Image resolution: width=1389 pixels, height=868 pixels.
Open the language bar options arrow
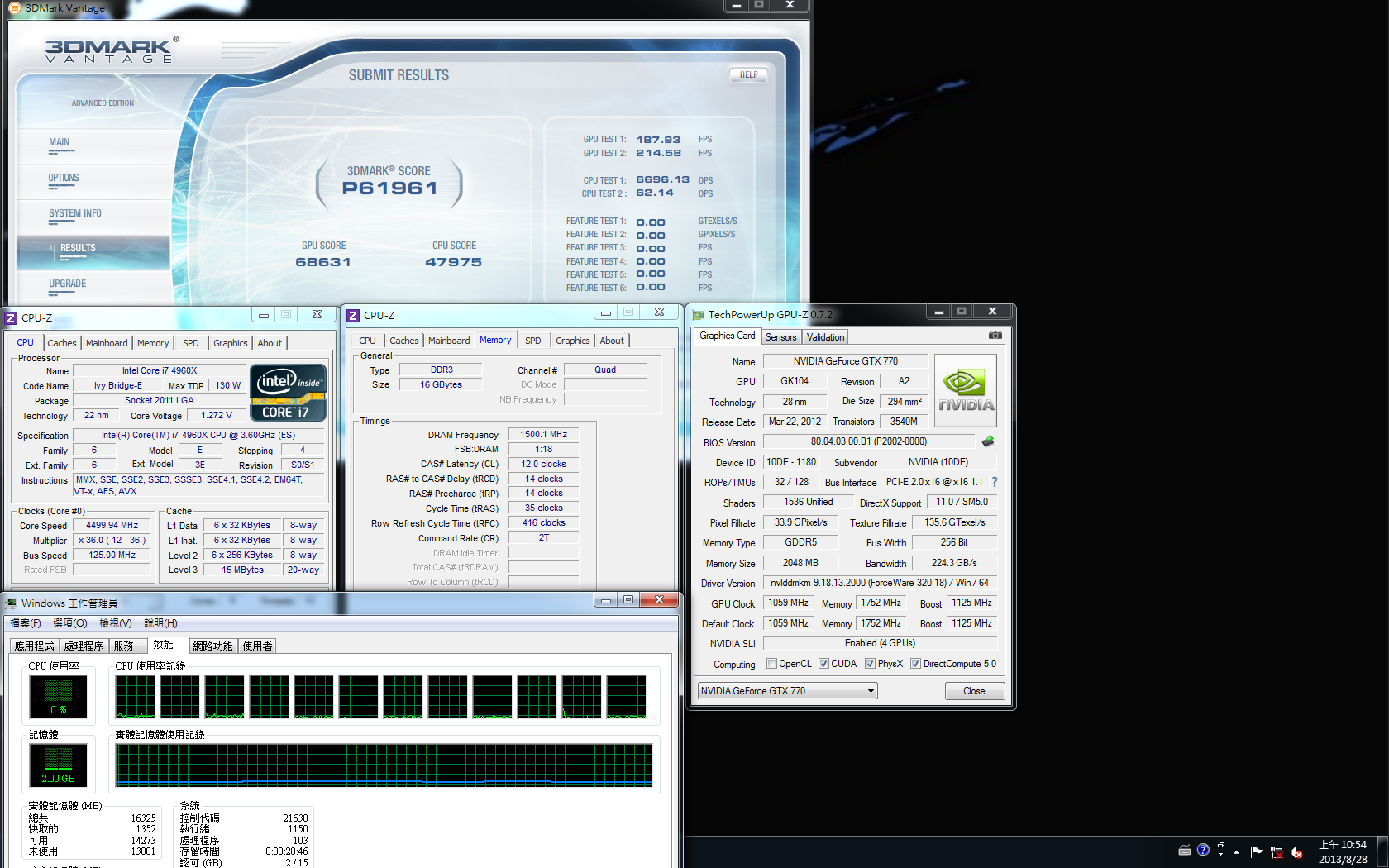1221,855
